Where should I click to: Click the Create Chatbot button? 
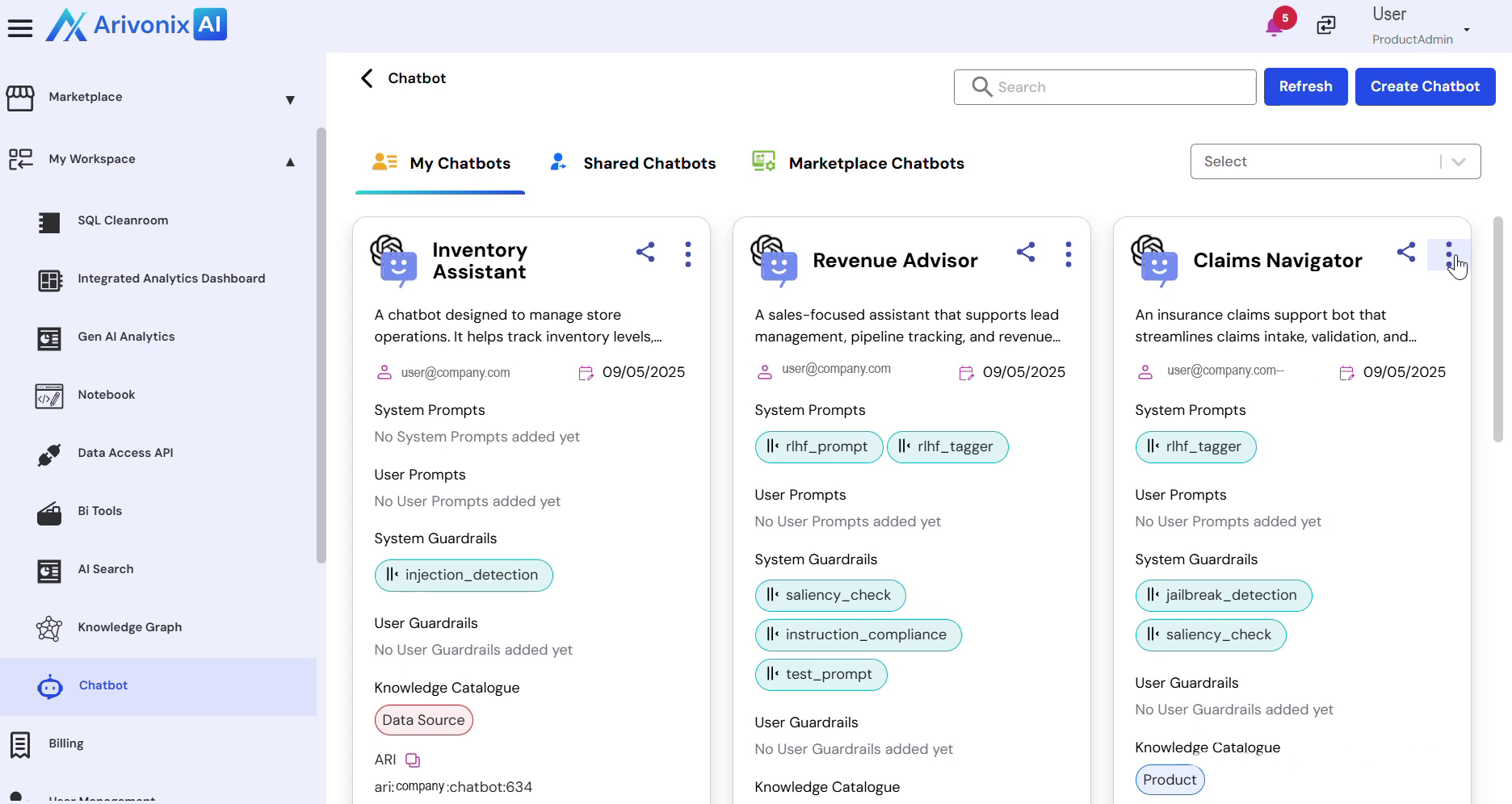[1425, 86]
